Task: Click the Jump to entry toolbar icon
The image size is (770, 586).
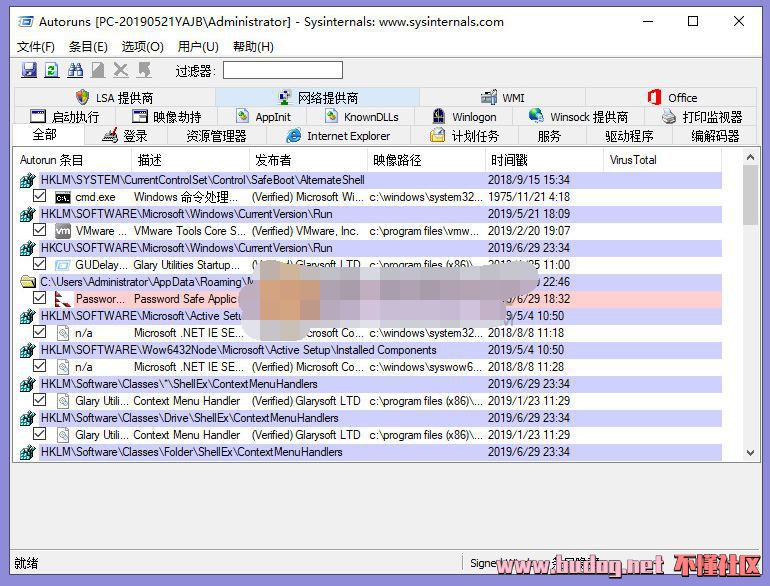Action: pos(144,70)
